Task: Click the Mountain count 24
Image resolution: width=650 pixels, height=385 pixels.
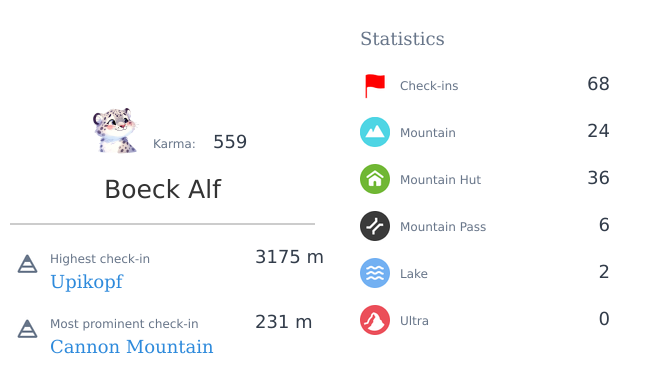Action: (598, 131)
